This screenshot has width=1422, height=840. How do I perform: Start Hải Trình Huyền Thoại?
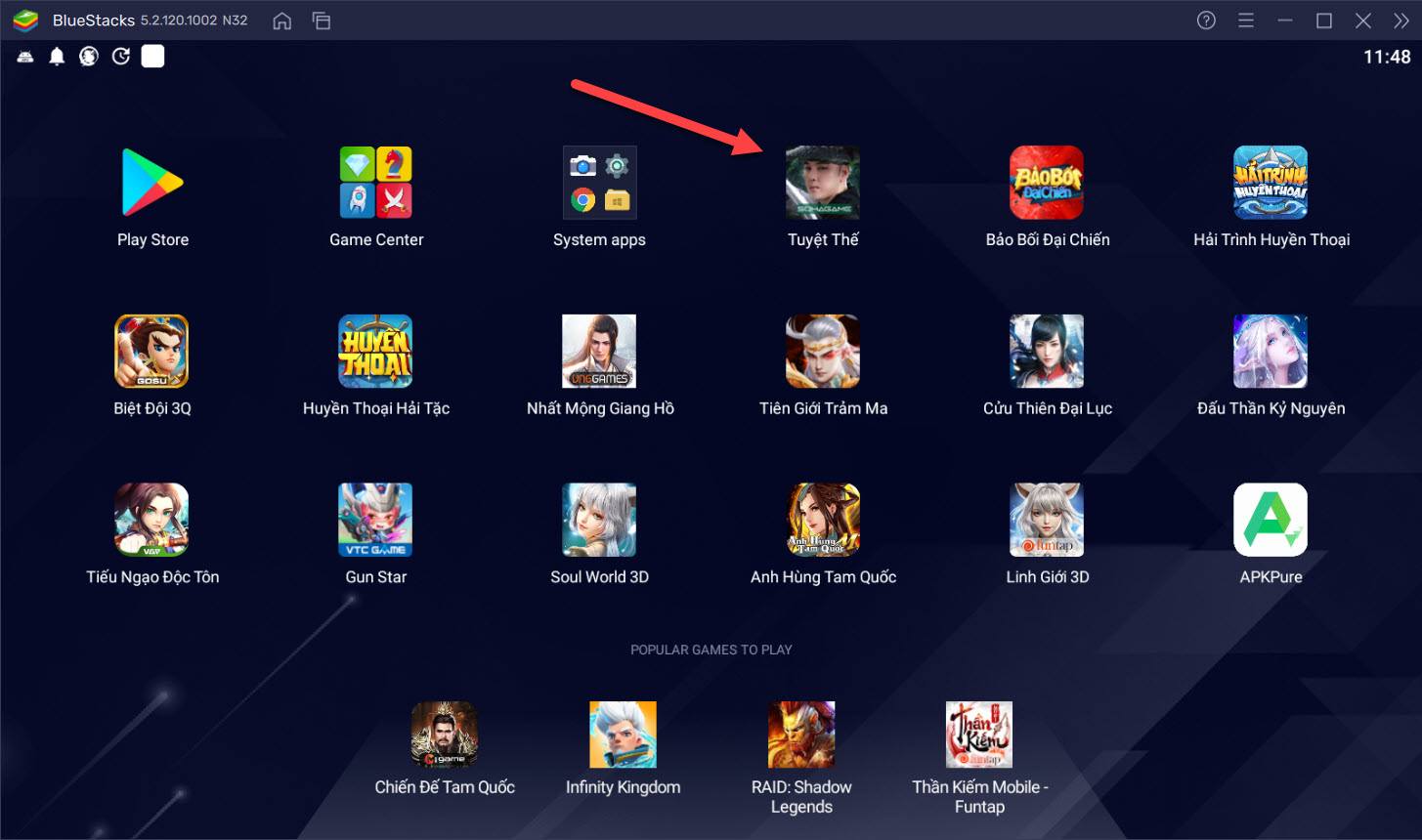click(1271, 183)
